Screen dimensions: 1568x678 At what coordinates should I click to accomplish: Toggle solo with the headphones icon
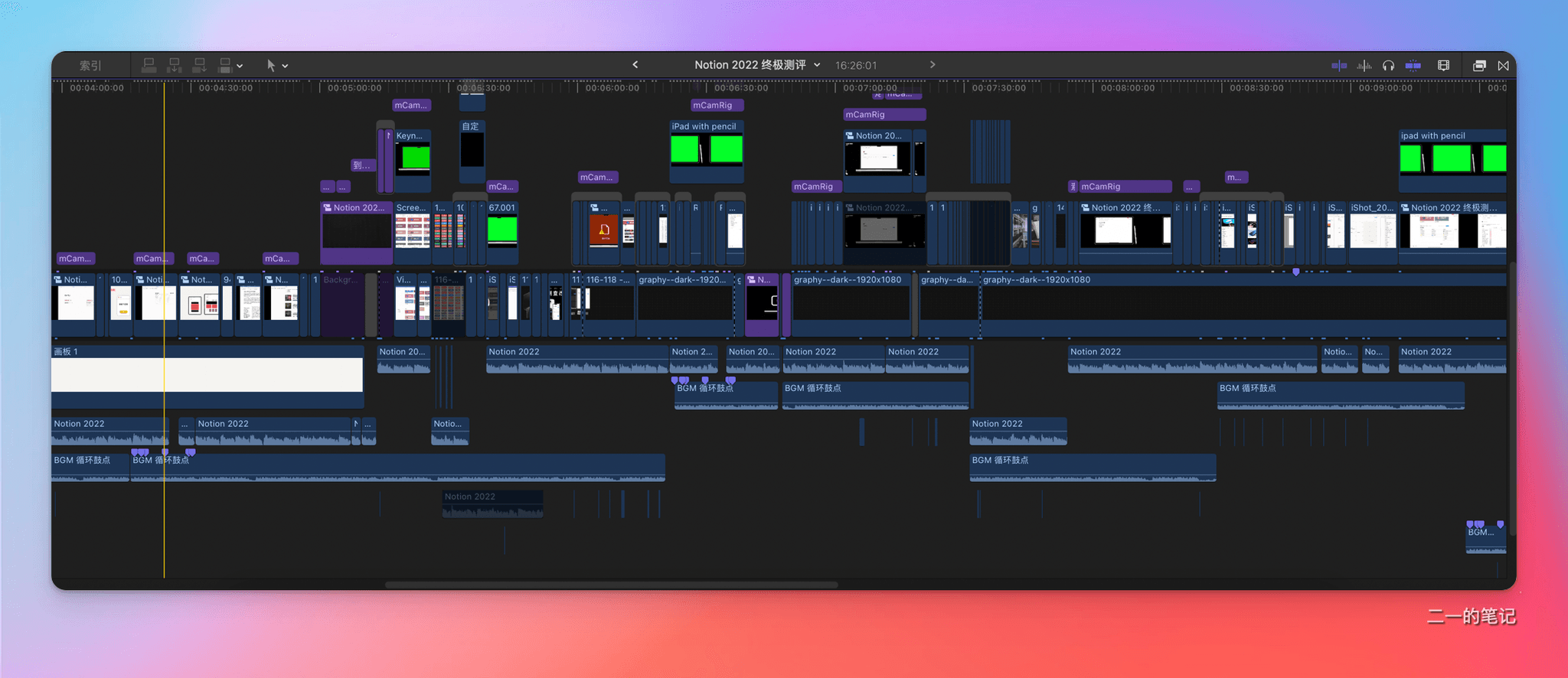tap(1389, 66)
